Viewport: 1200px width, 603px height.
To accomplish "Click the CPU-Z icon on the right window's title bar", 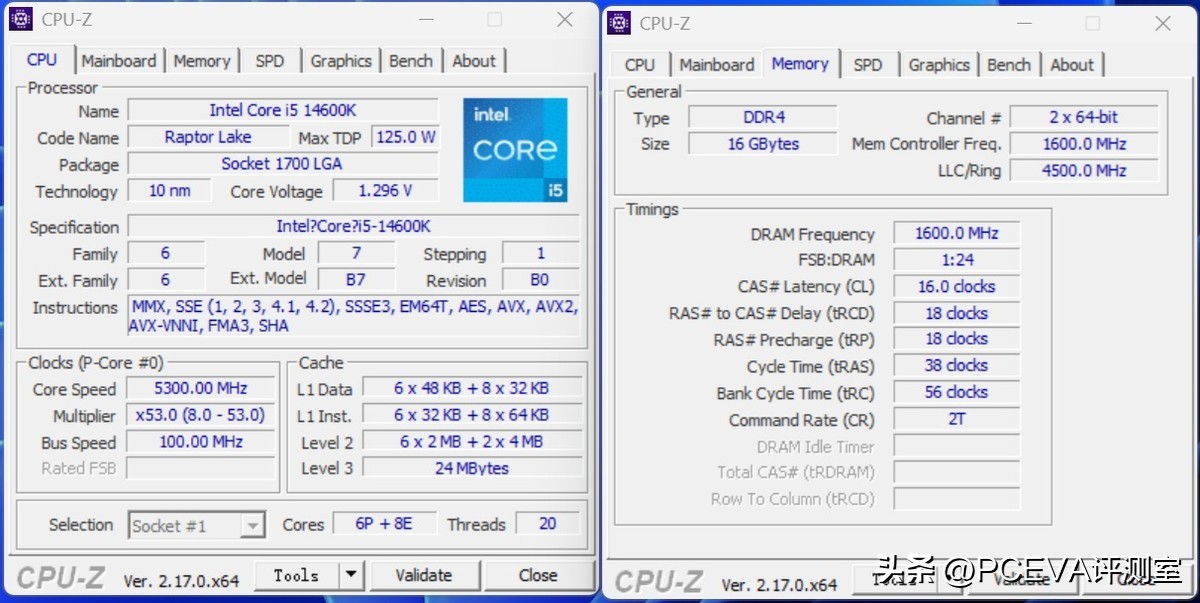I will click(x=618, y=22).
